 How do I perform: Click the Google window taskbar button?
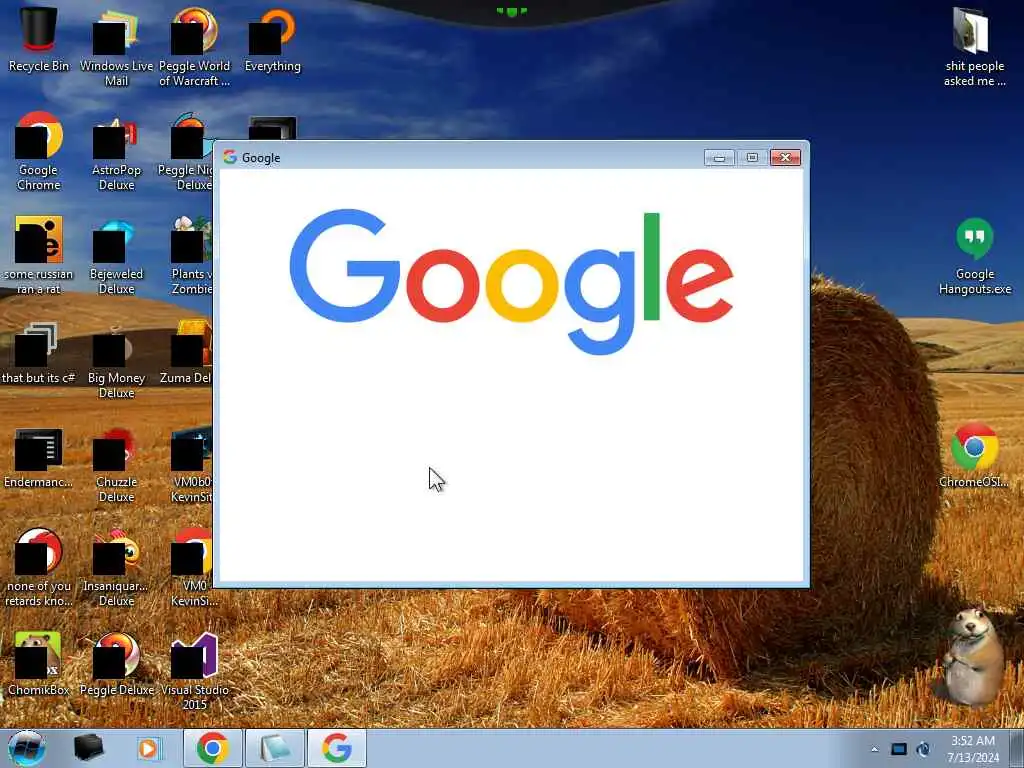coord(337,748)
